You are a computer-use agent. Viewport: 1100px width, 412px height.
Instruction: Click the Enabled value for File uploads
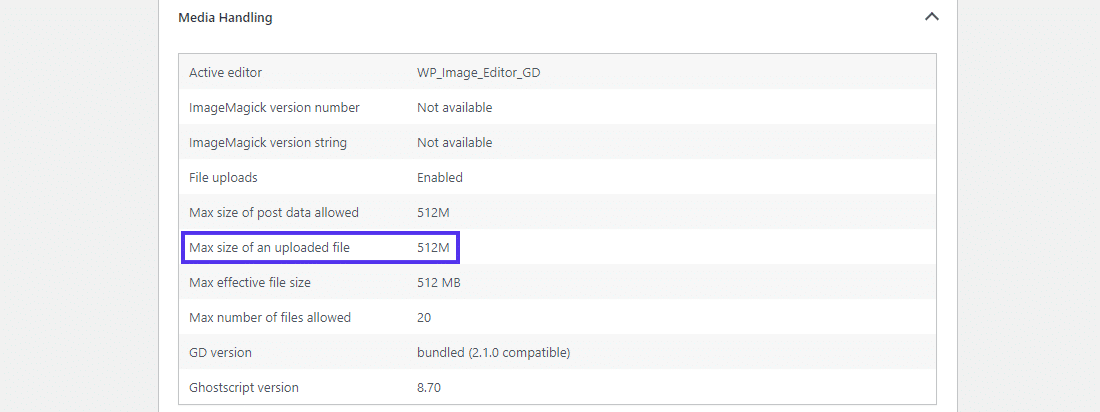pyautogui.click(x=440, y=177)
